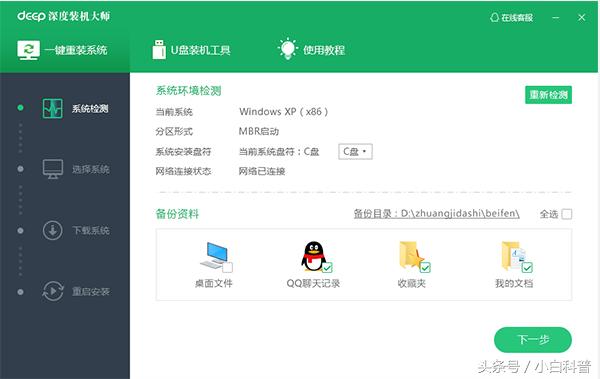Open the C盘 drive dropdown
600x379 pixels.
click(x=355, y=152)
